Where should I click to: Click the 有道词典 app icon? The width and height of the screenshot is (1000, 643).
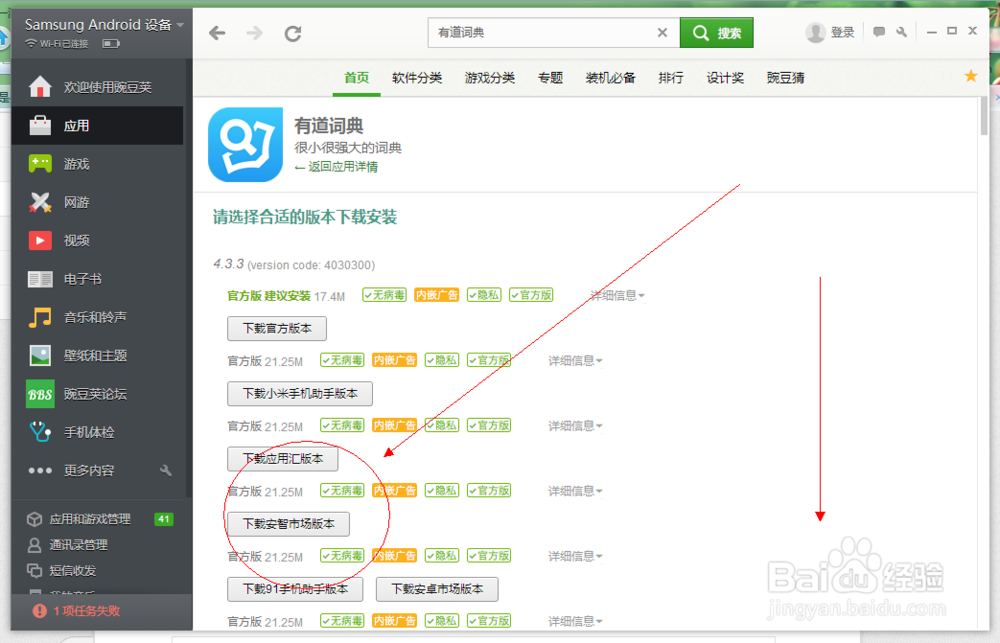tap(246, 145)
